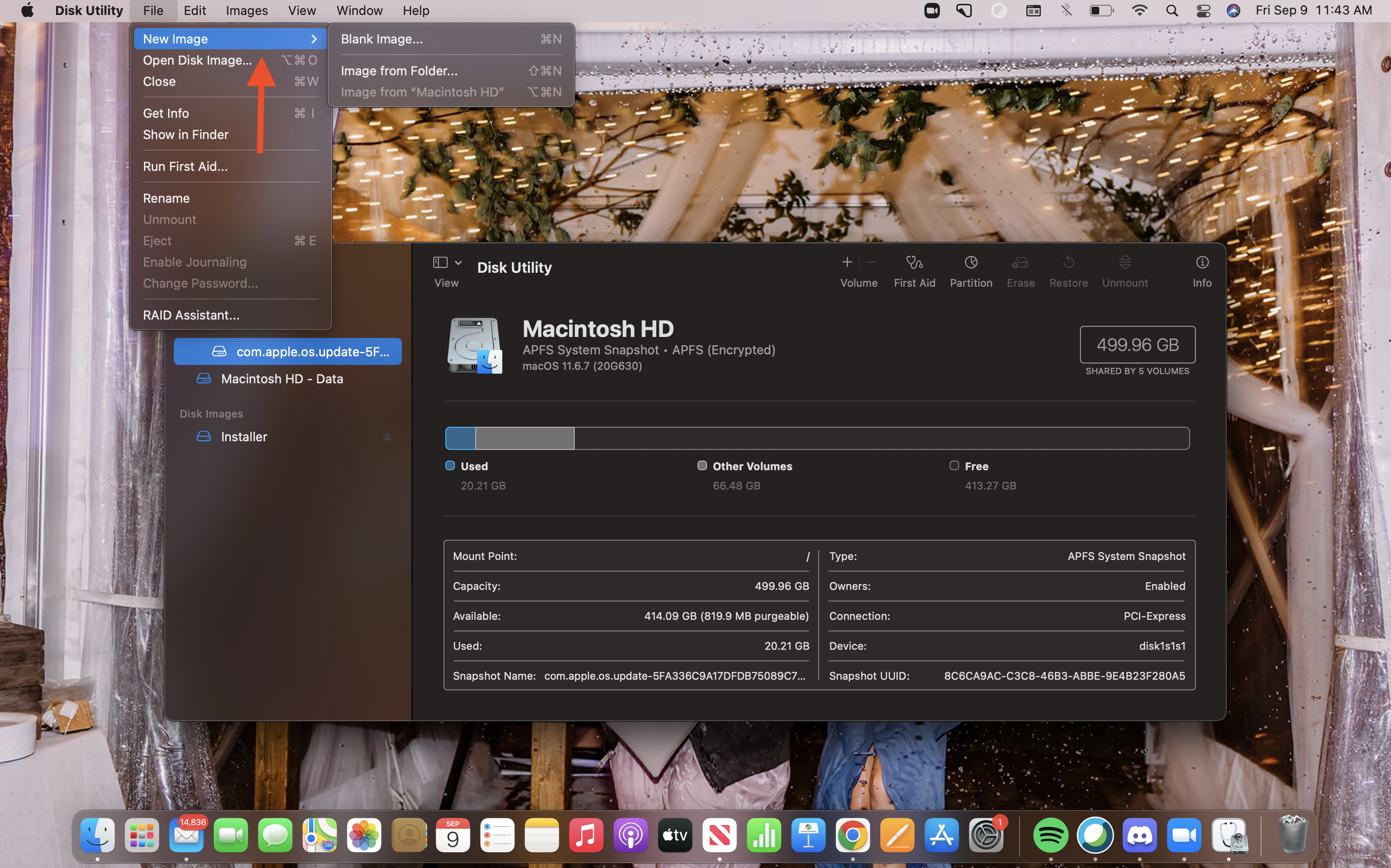Click the 499.96 GB capacity box
1391x868 pixels.
tap(1137, 344)
